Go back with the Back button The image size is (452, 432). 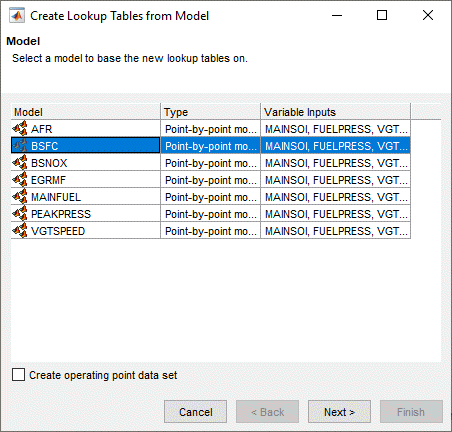click(267, 412)
